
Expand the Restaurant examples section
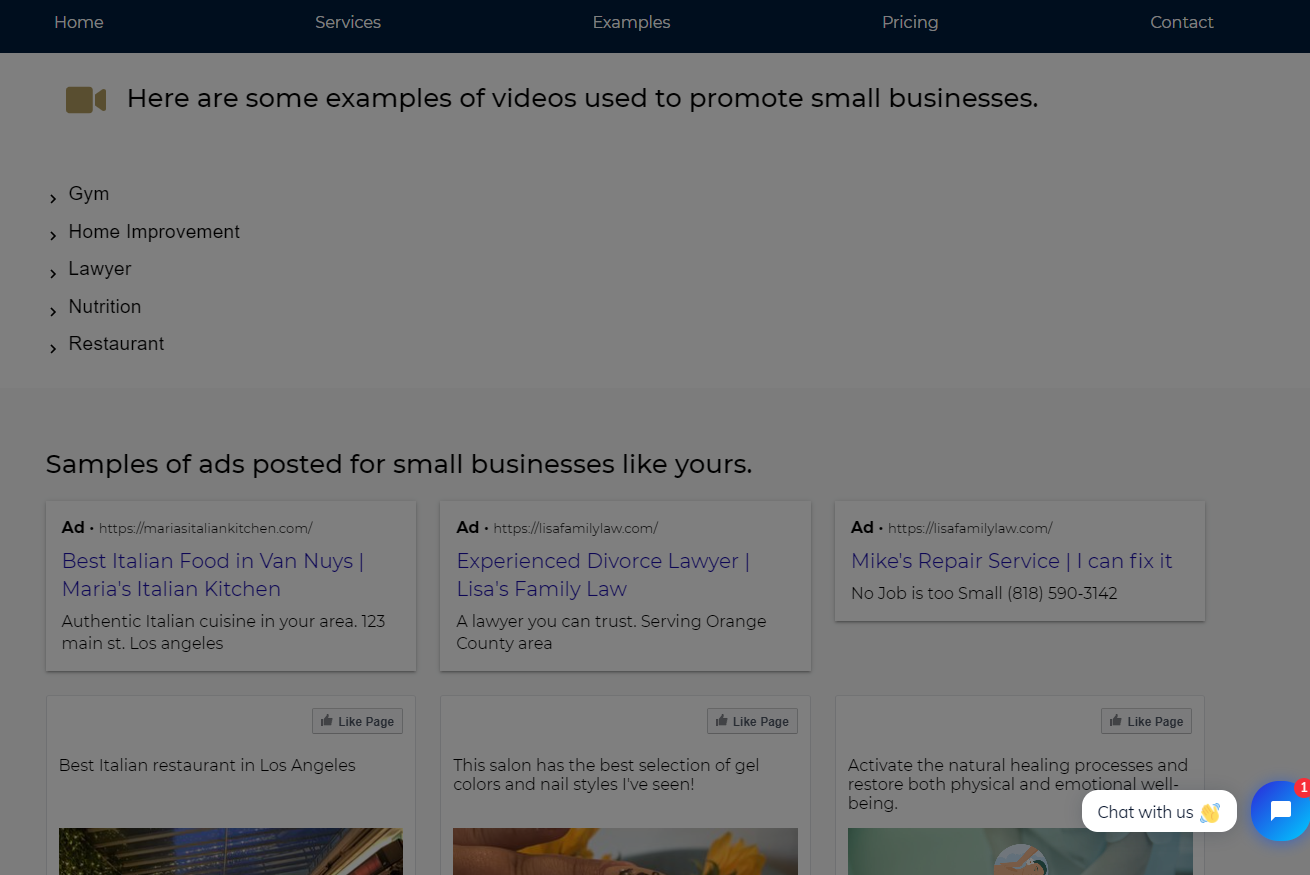(116, 344)
